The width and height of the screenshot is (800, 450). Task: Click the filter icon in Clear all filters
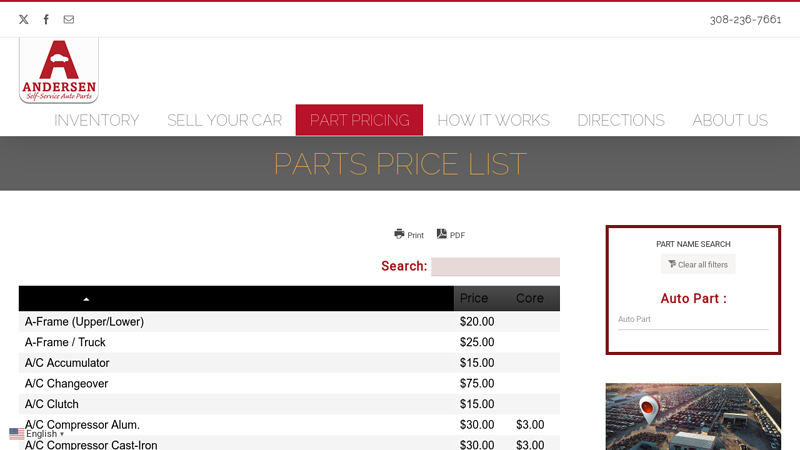pos(672,264)
